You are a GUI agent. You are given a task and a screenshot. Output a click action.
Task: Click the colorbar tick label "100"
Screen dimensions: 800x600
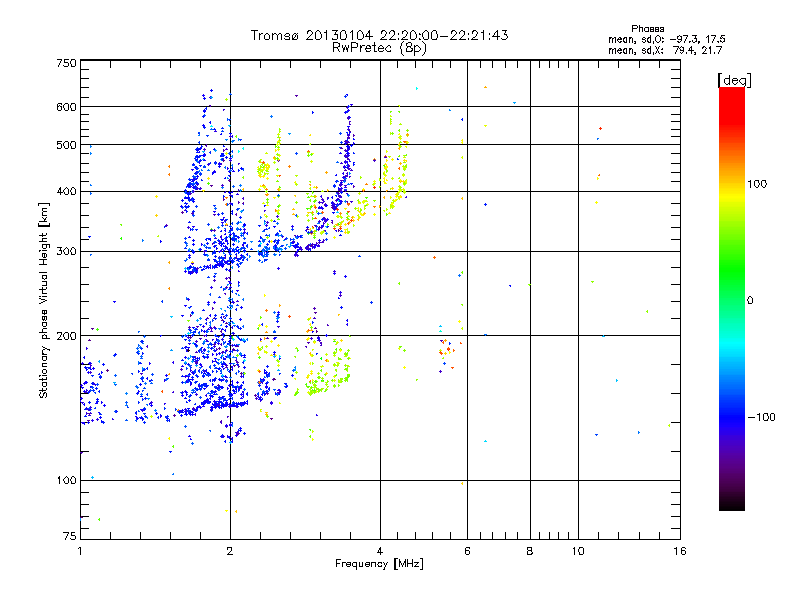pos(757,184)
